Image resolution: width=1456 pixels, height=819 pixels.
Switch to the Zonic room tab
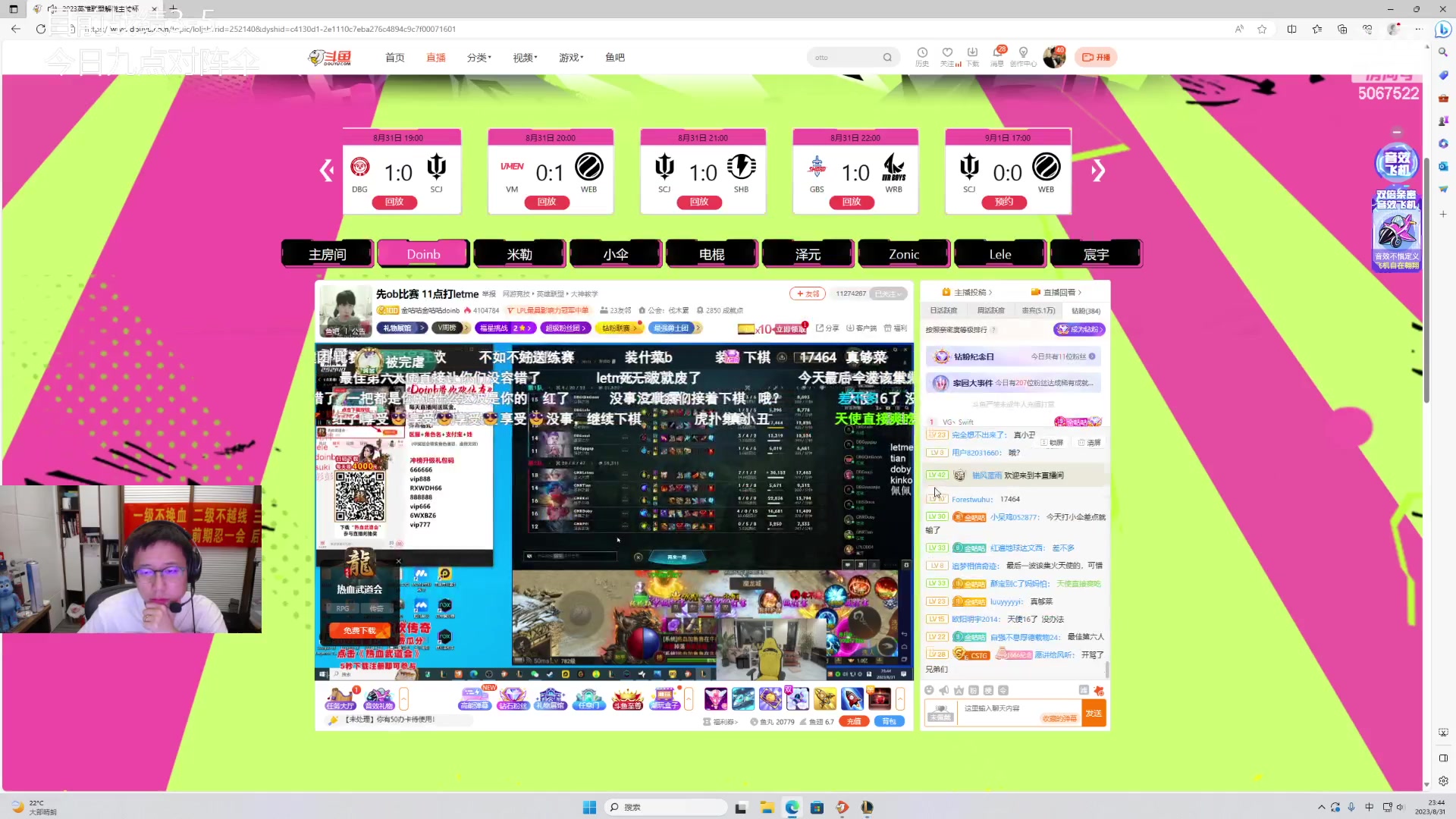[904, 254]
